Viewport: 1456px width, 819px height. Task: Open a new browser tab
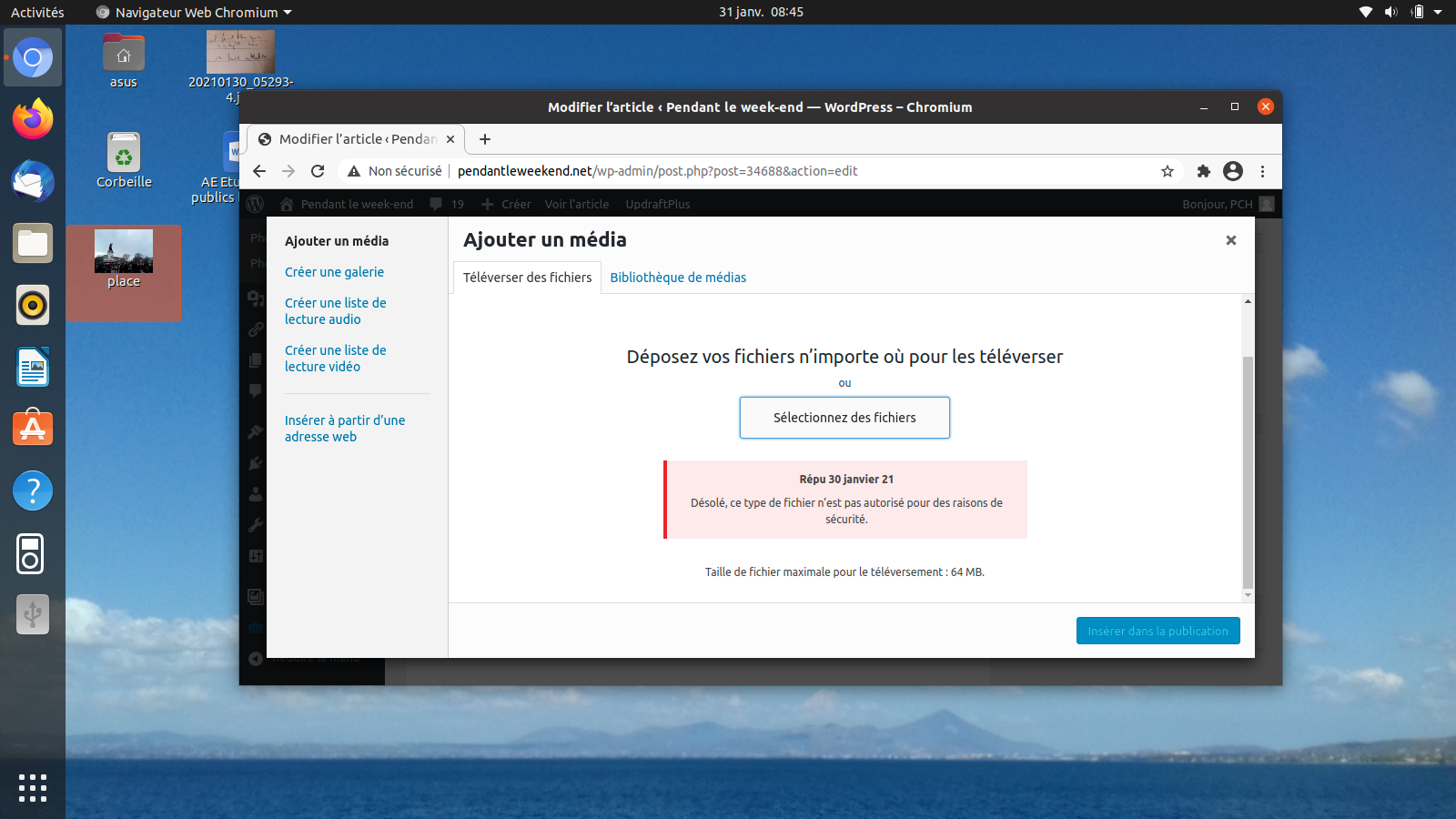coord(485,139)
